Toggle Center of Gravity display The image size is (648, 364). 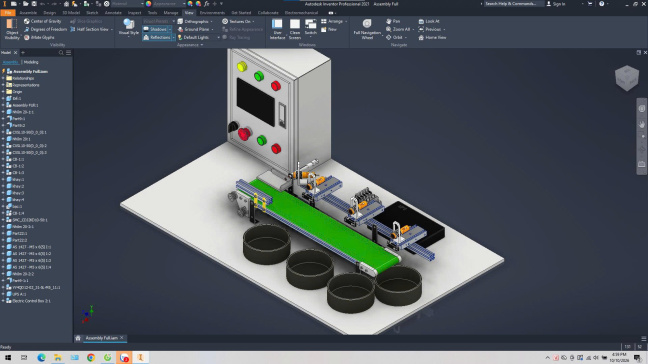pos(42,21)
